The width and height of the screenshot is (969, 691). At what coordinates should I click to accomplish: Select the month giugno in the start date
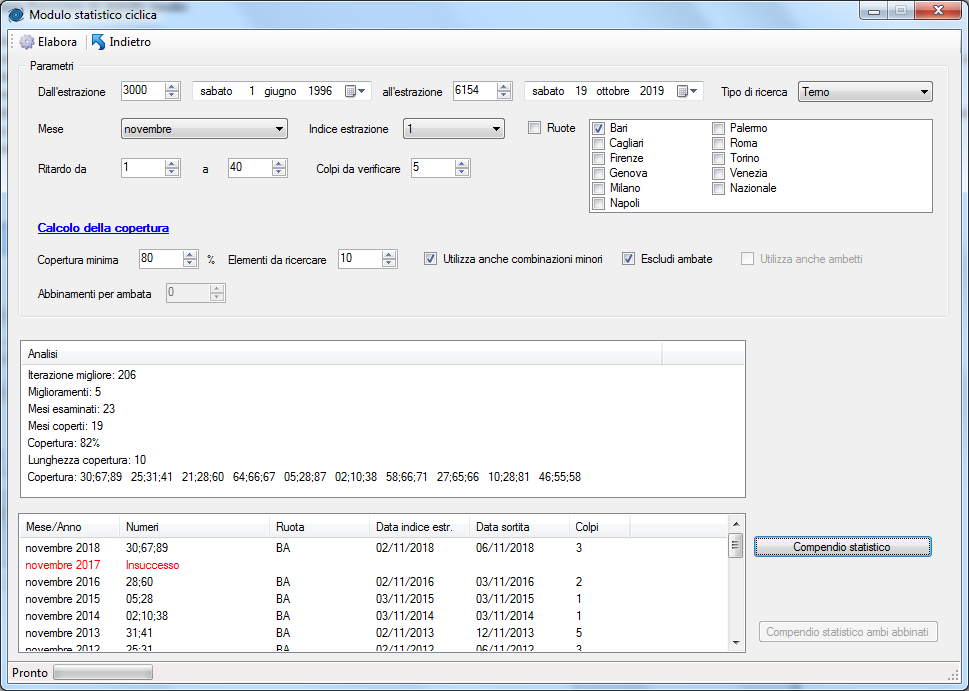tap(281, 91)
